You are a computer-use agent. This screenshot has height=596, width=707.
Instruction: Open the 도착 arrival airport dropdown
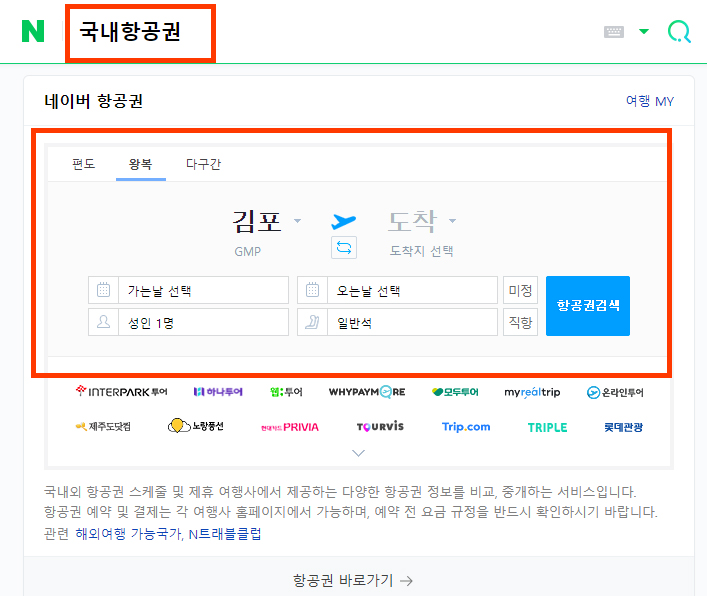click(x=422, y=221)
